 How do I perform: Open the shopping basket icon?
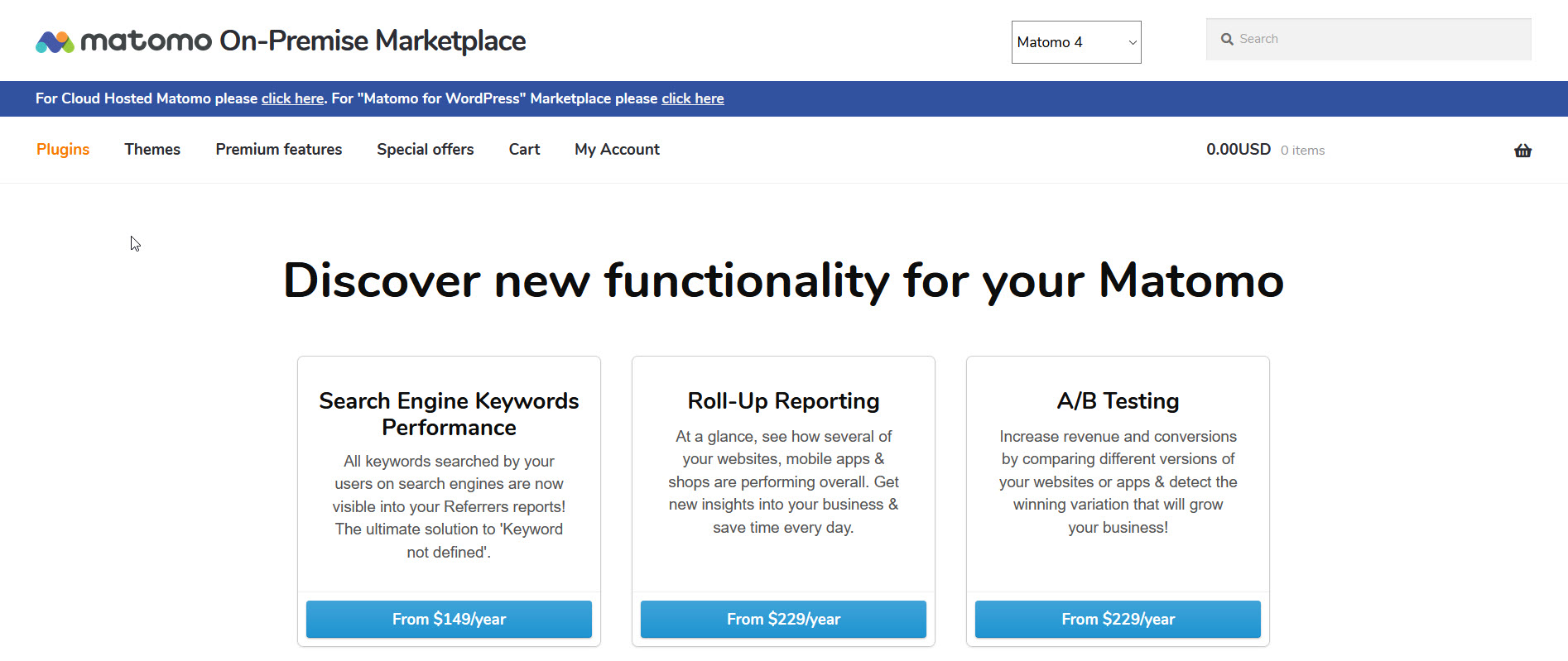(x=1522, y=151)
